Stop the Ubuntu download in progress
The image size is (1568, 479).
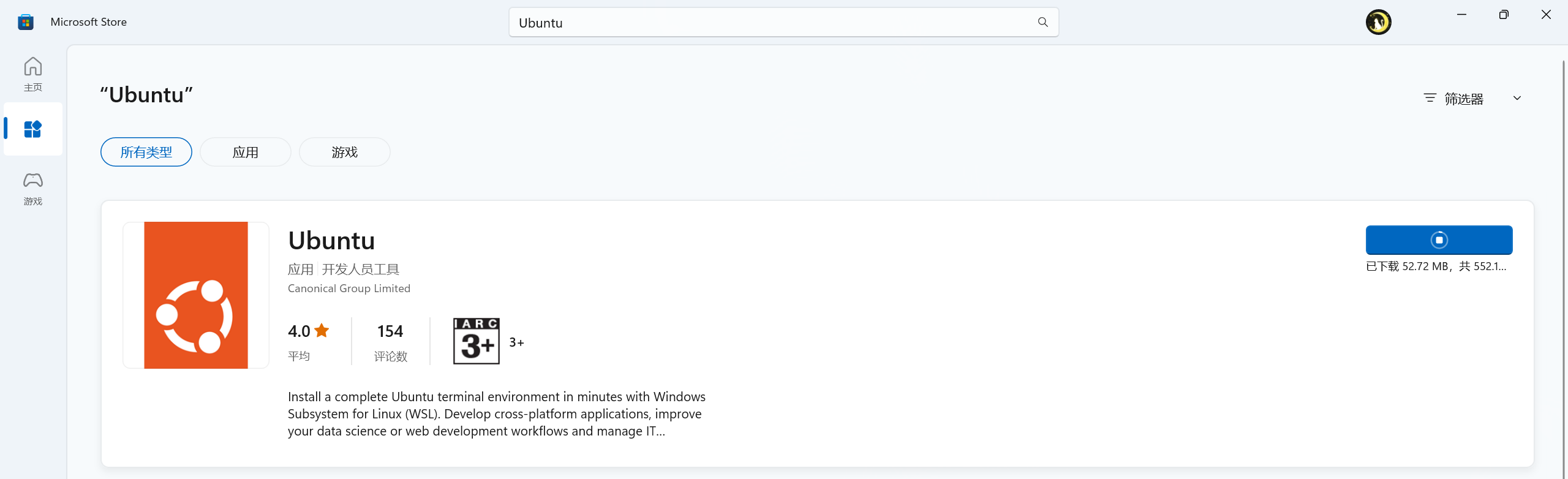pyautogui.click(x=1439, y=240)
